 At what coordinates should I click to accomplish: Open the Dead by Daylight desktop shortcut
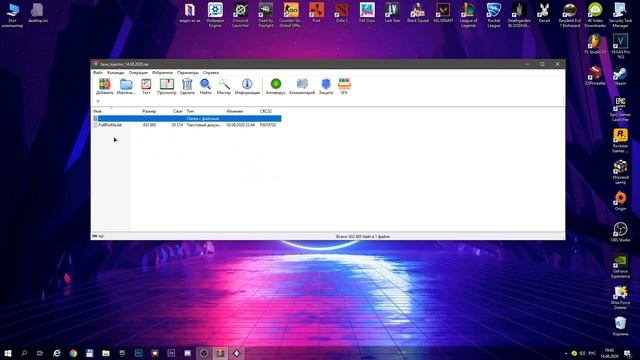tap(266, 15)
